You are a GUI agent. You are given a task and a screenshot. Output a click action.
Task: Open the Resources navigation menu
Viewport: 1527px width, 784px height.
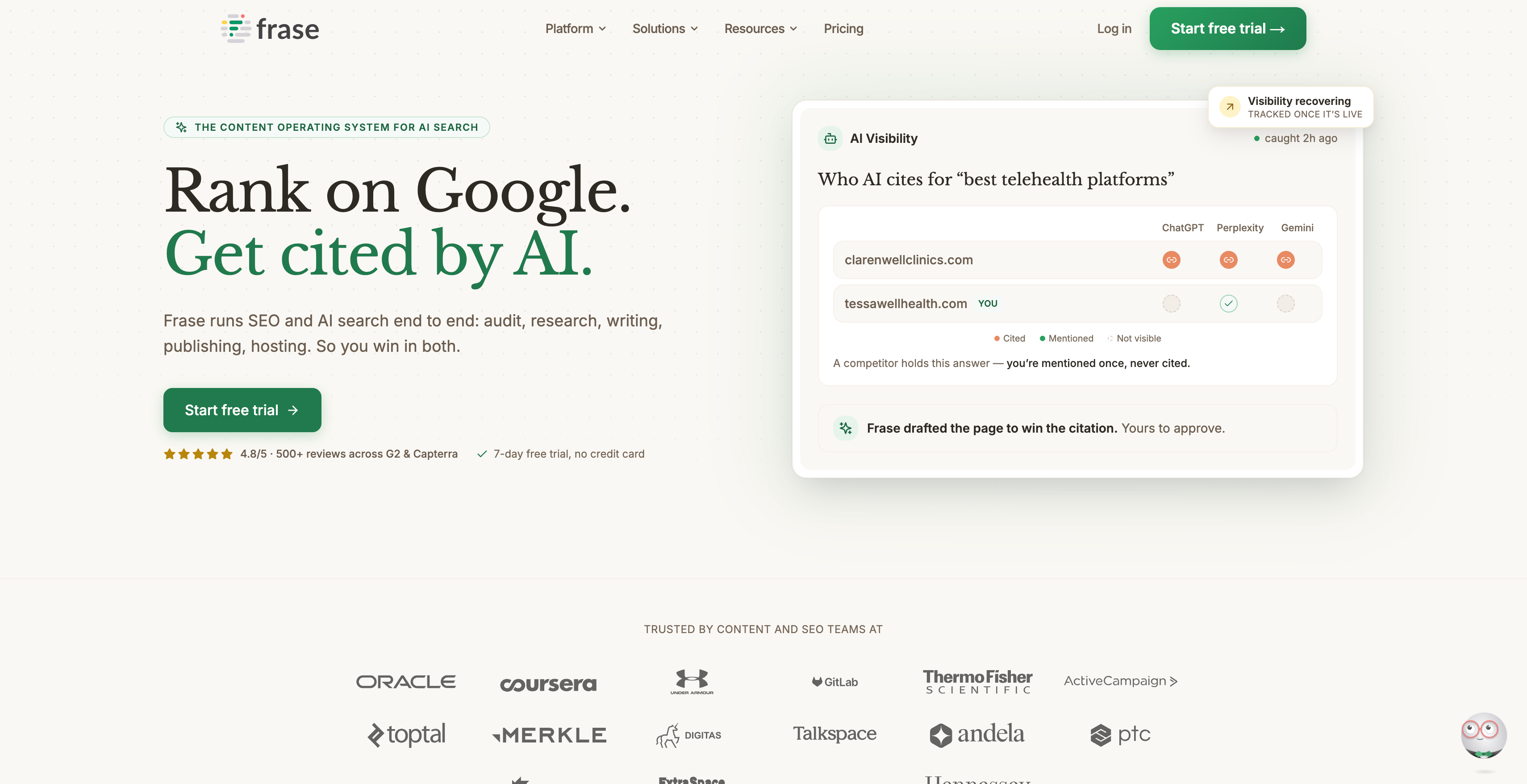(760, 29)
